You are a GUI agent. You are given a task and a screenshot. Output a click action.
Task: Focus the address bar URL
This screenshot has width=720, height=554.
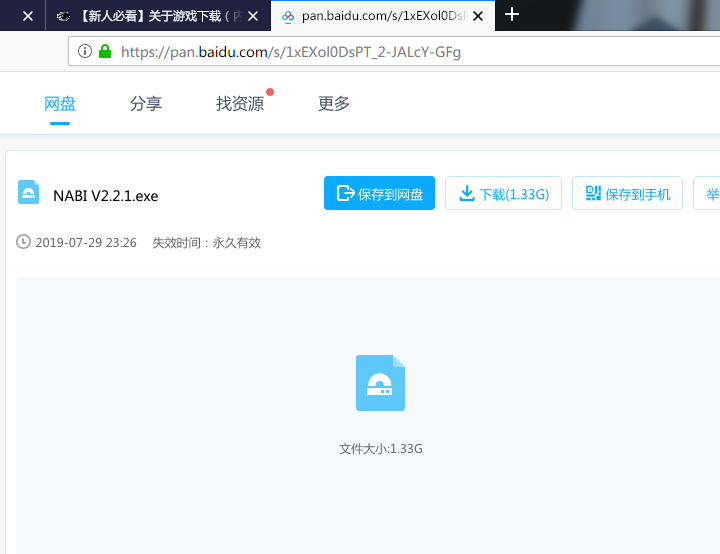[x=291, y=52]
